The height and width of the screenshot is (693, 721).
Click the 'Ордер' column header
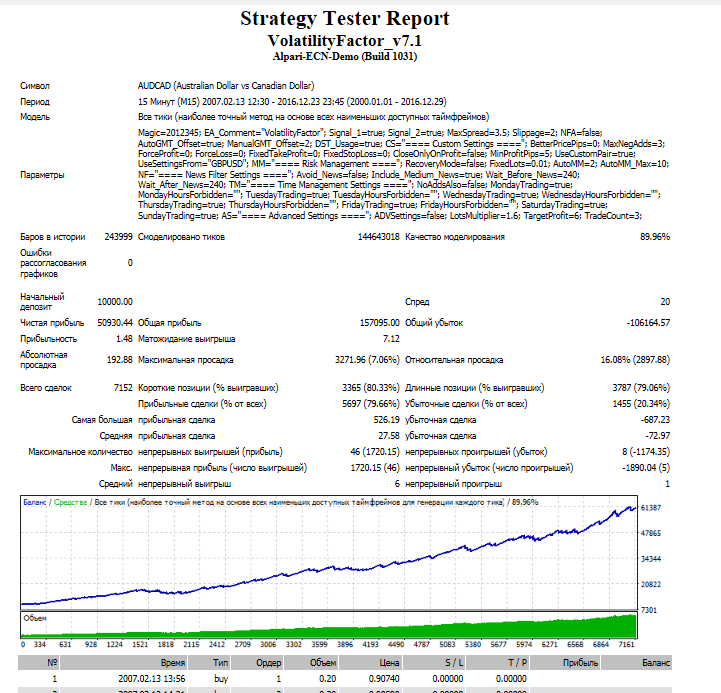[x=269, y=663]
